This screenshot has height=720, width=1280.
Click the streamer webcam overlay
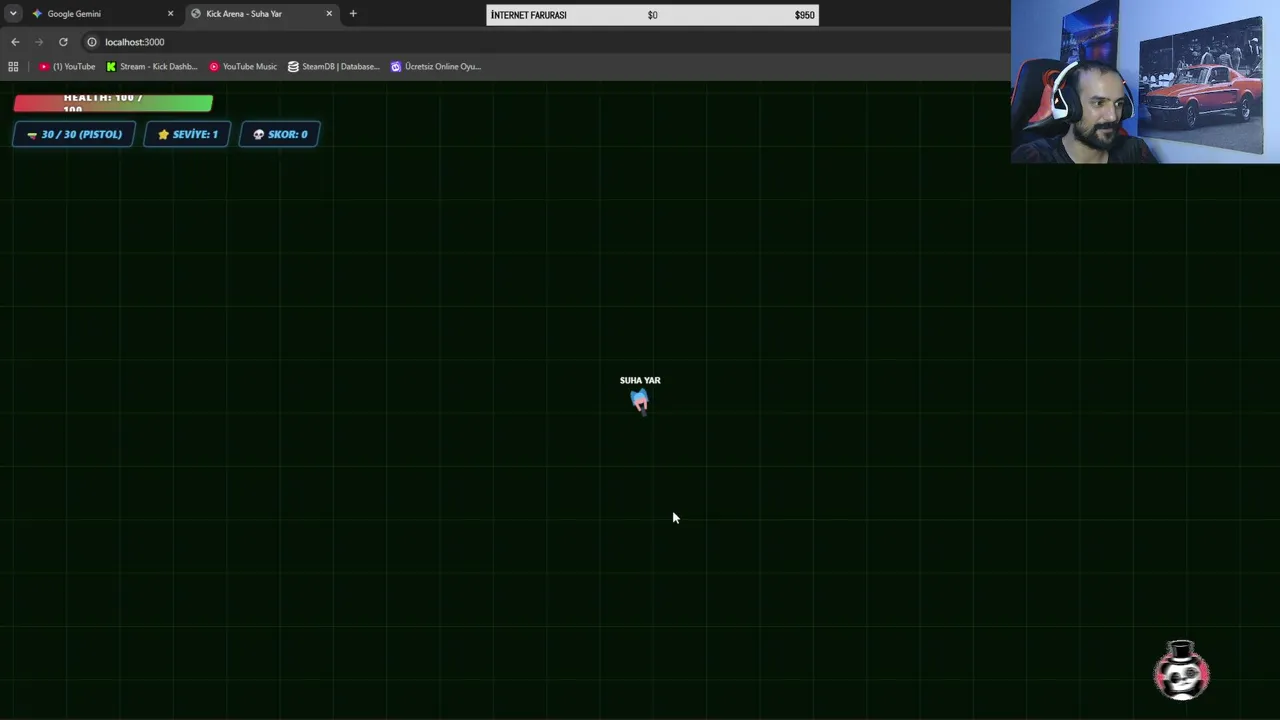point(1145,81)
